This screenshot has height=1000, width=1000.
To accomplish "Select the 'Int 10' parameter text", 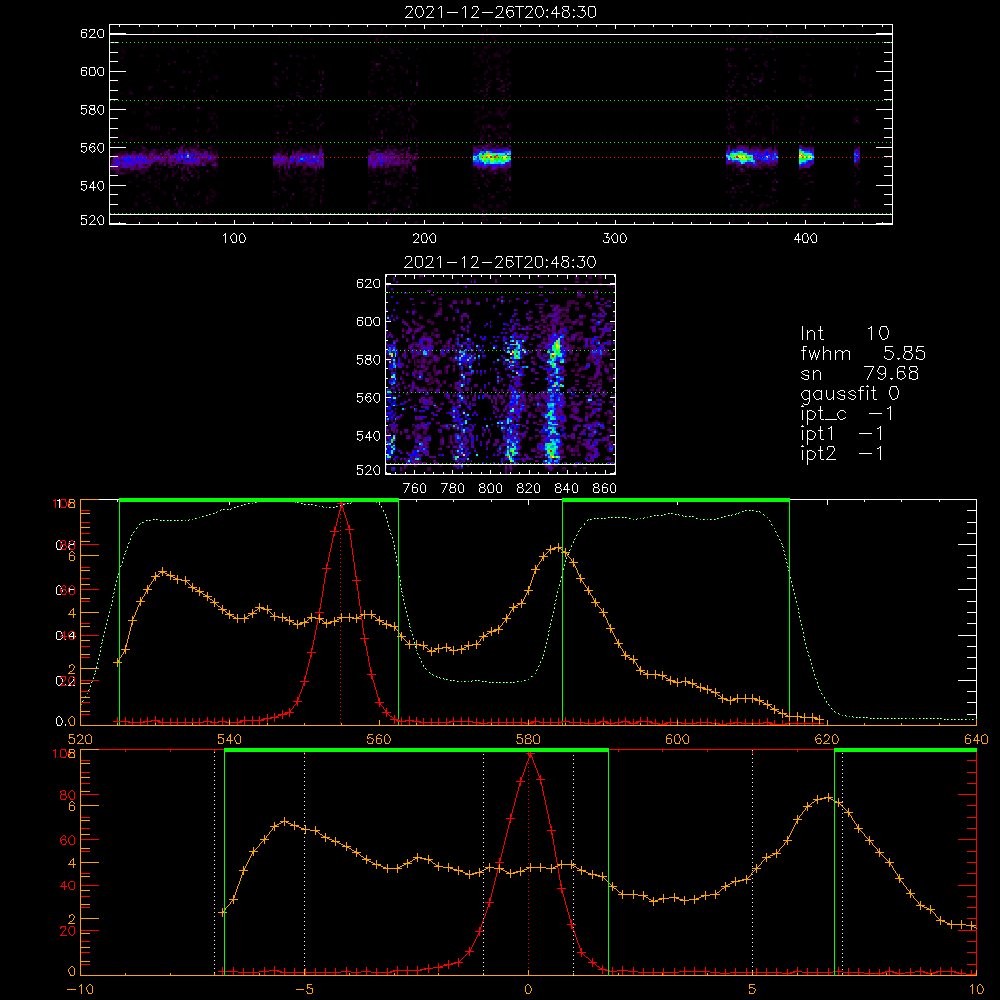I will click(844, 333).
